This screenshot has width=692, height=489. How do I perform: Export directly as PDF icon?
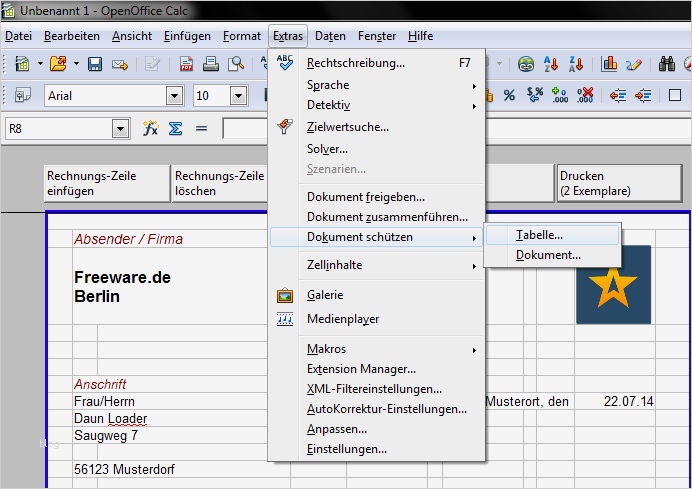(186, 64)
